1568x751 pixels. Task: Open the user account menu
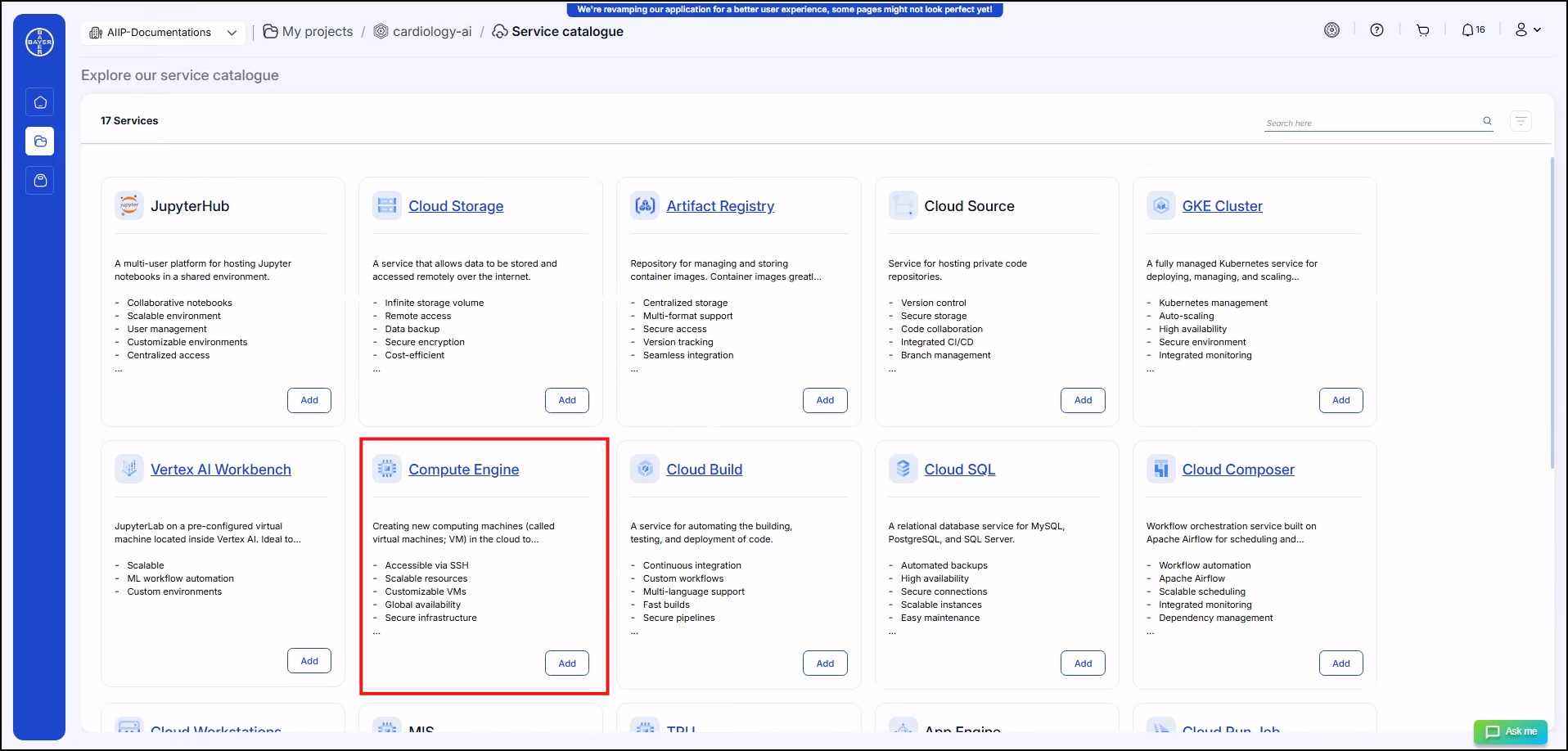pos(1527,30)
